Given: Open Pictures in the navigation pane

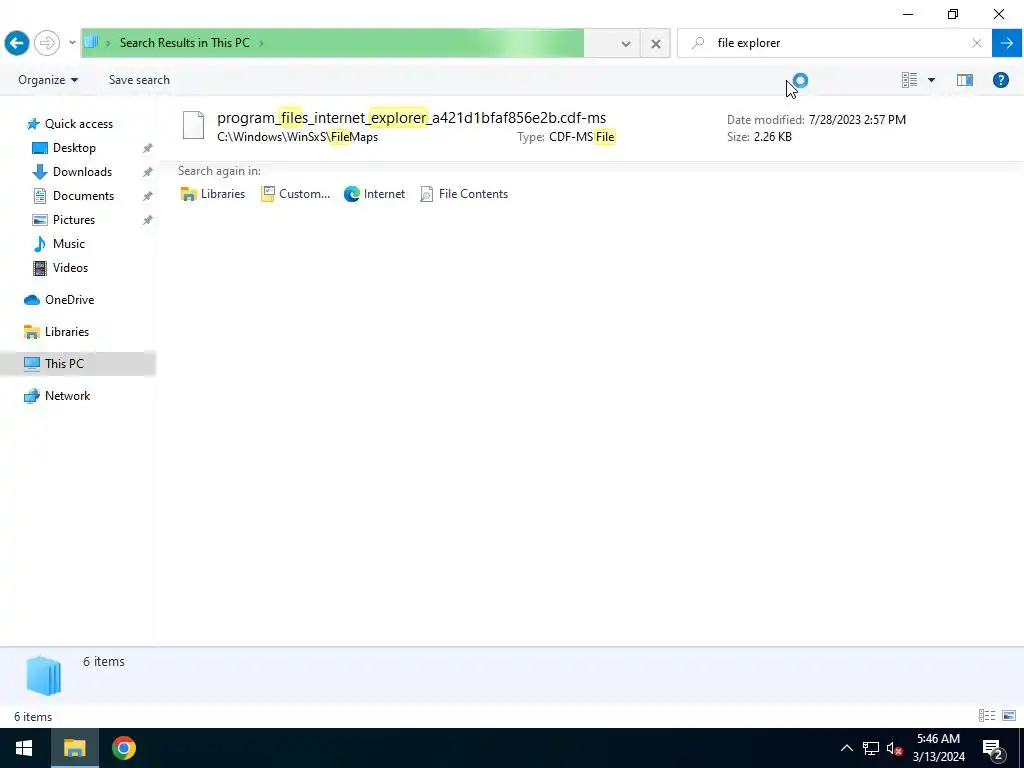Looking at the screenshot, I should point(73,220).
